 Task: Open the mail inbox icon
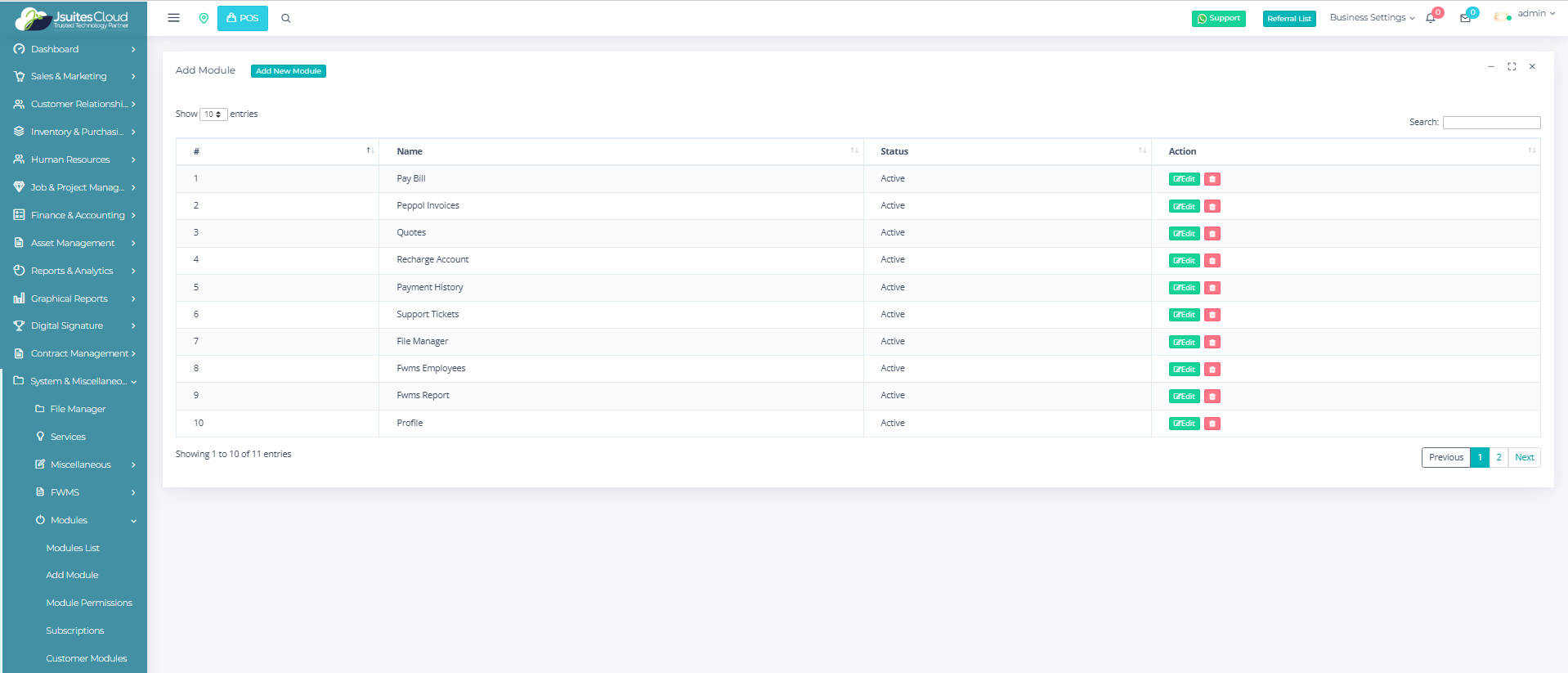pyautogui.click(x=1465, y=18)
